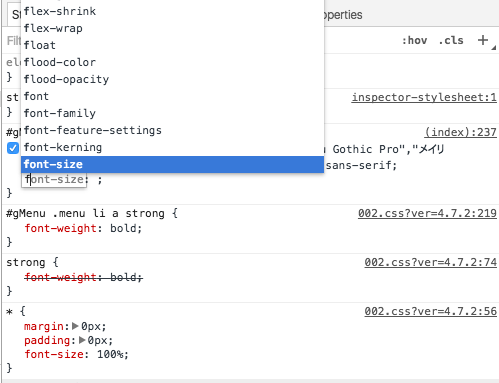Choose flood-color from the suggestions
The image size is (499, 383).
[172, 62]
